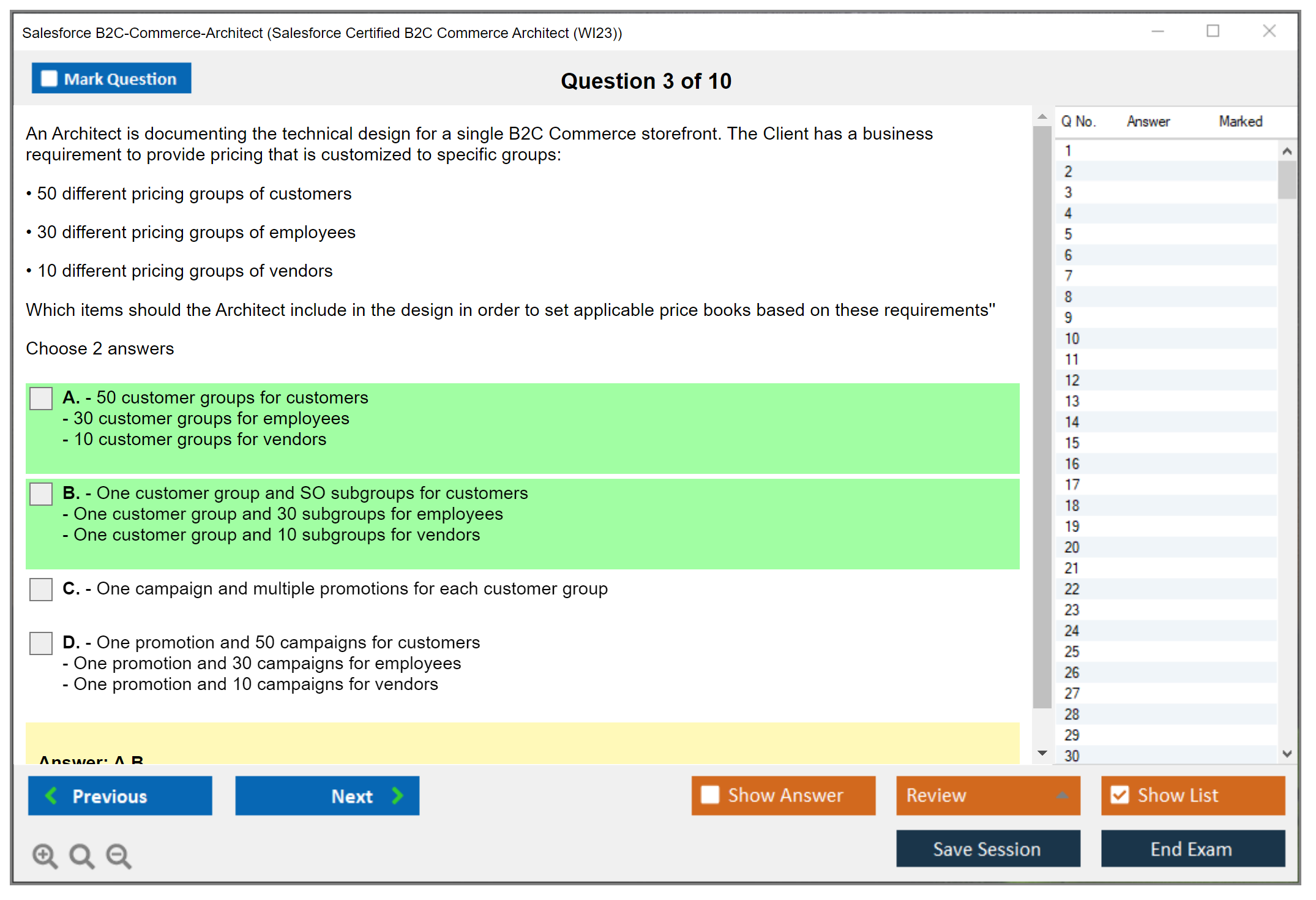Expand the Review dropdown menu
Screen dimensions: 1316x900
[x=1062, y=795]
